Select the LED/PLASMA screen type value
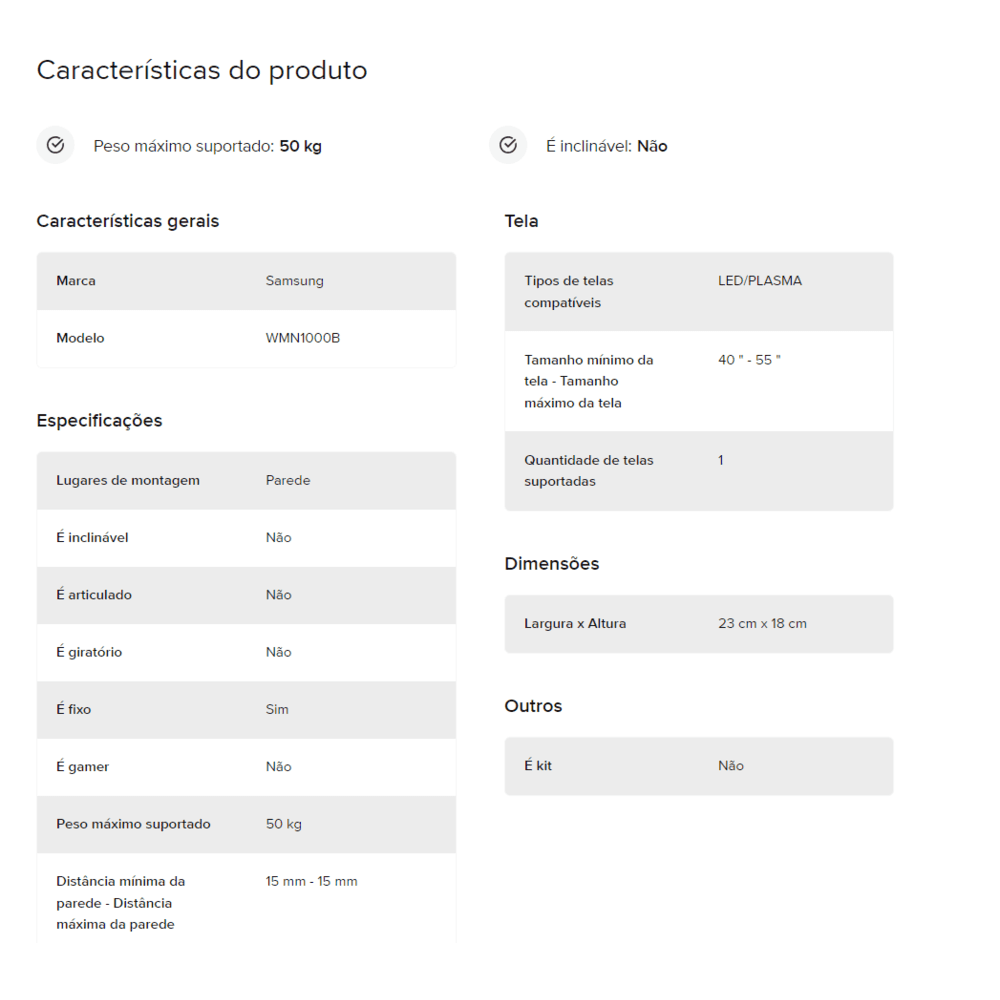 760,281
